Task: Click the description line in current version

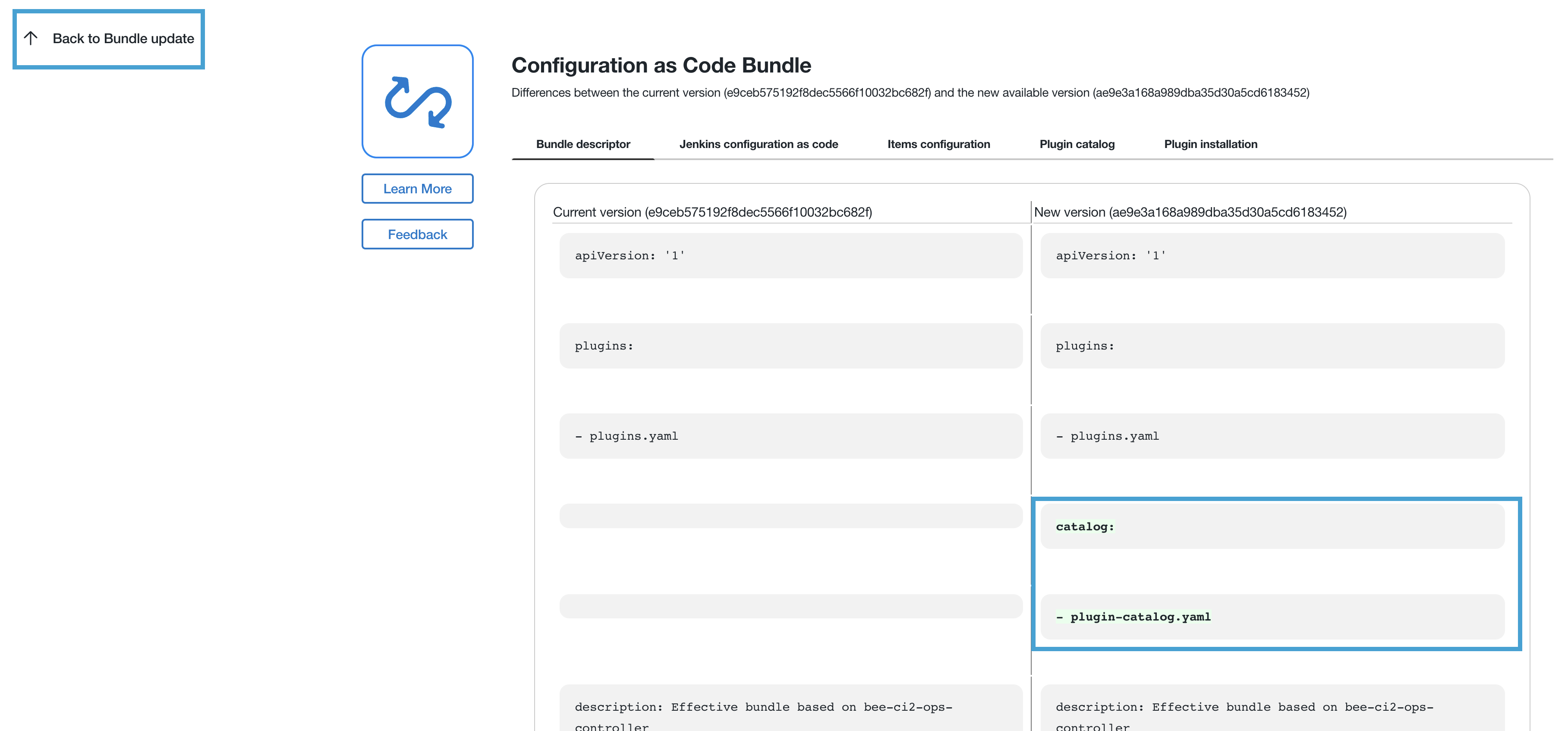Action: pos(763,707)
